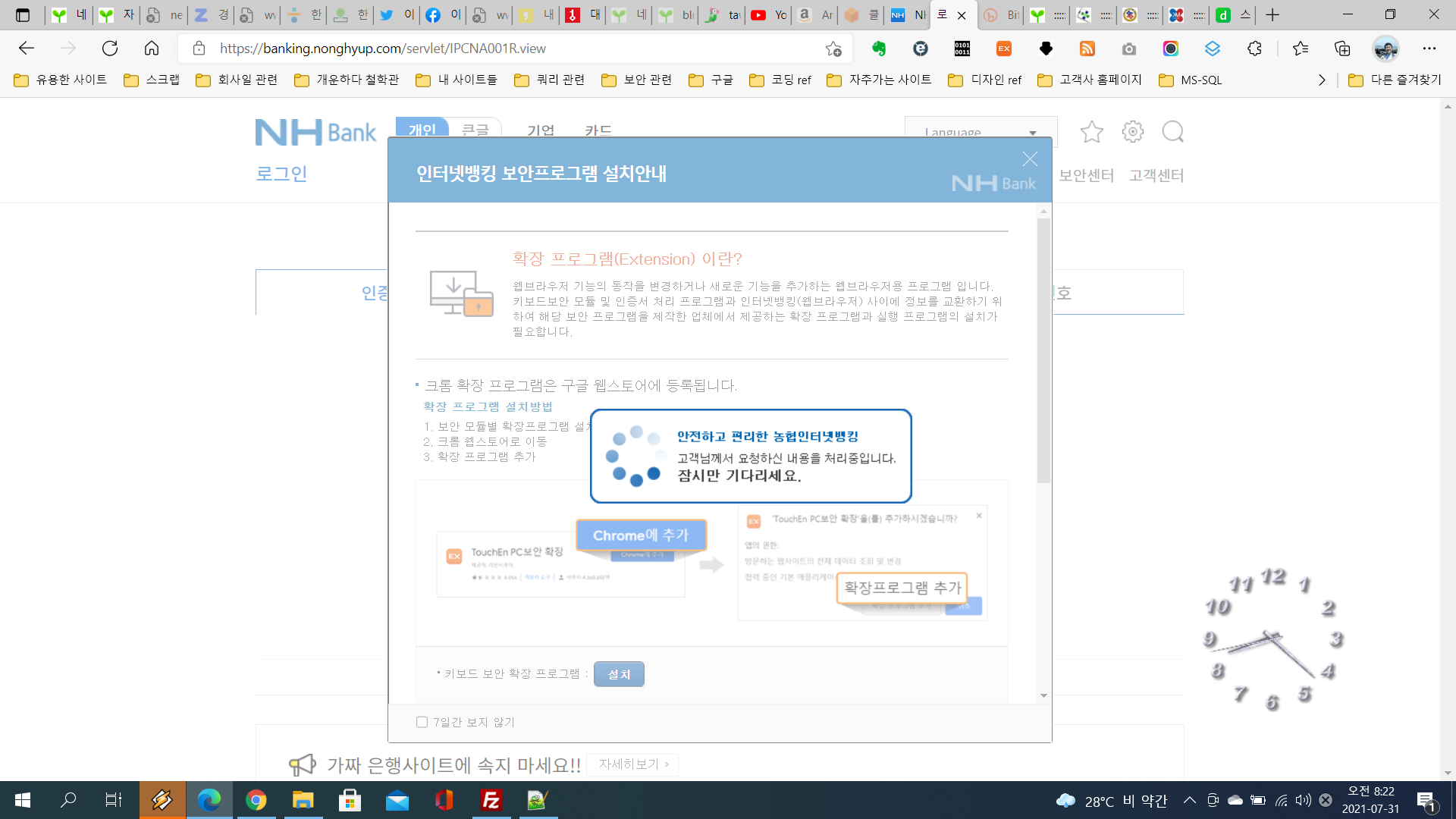Screen dimensions: 1456x819
Task: Open the volume control in system tray
Action: tap(1304, 800)
